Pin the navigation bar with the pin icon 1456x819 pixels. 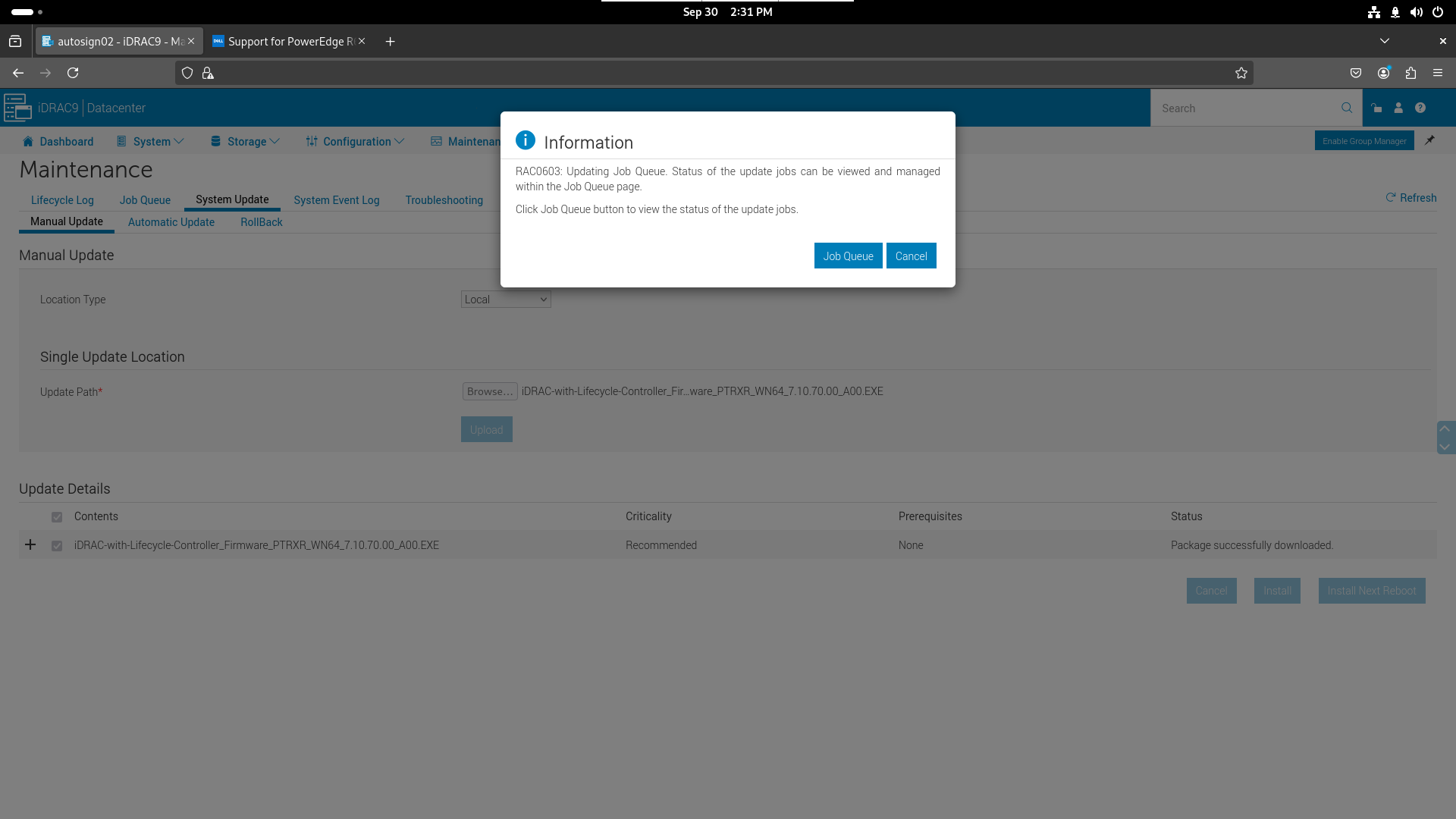click(x=1429, y=140)
